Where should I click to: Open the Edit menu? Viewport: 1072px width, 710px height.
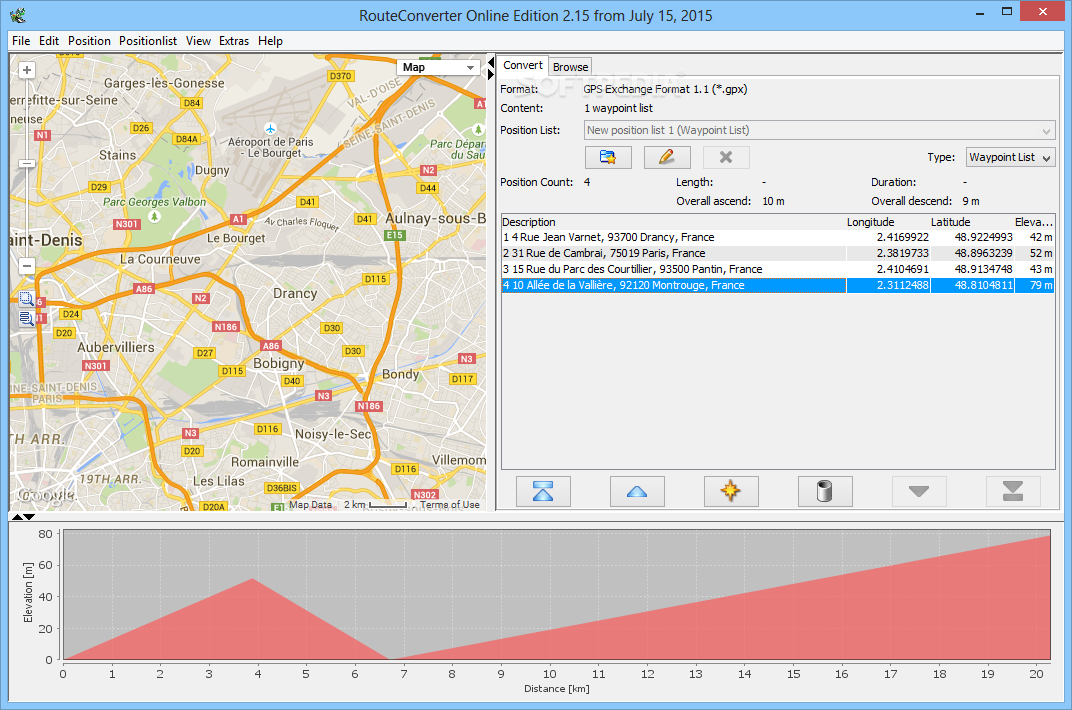(49, 41)
